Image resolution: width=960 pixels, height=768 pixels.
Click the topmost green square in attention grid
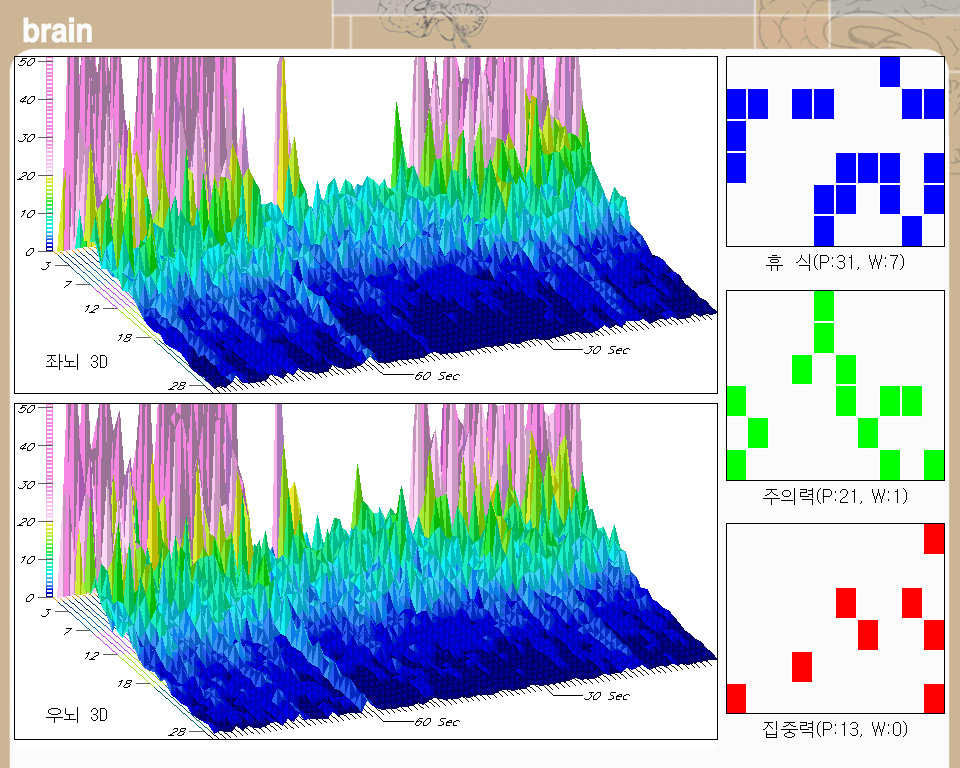824,306
